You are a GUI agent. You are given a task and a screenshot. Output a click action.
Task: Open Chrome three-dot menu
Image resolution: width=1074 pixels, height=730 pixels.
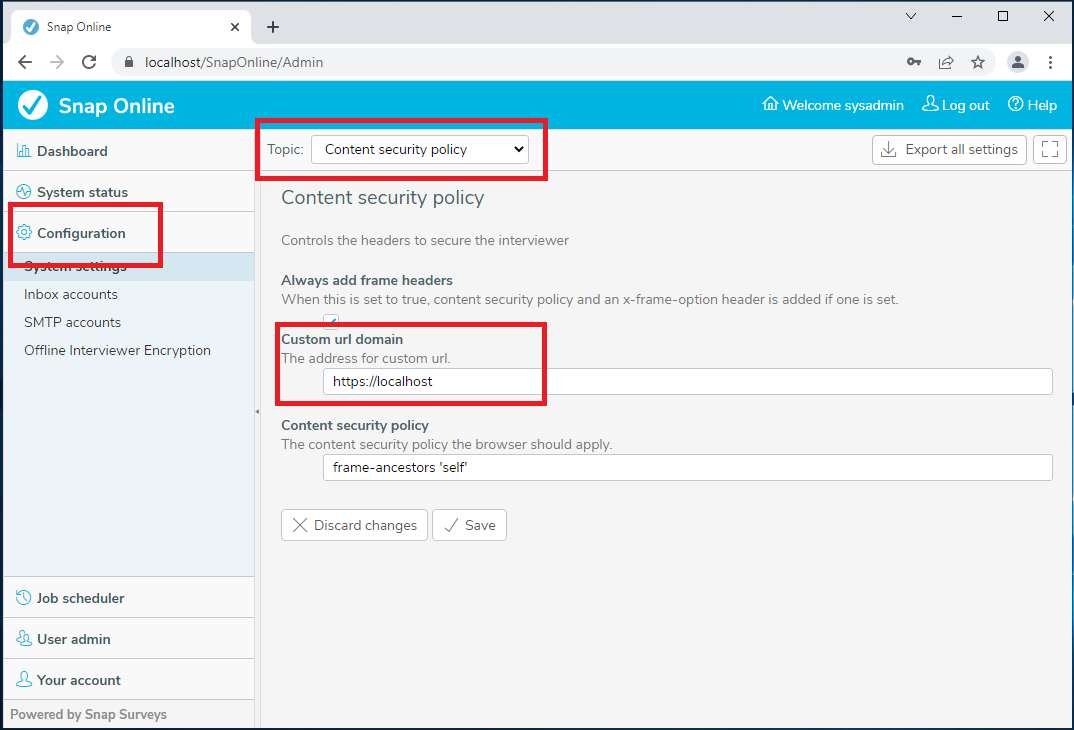click(x=1050, y=62)
